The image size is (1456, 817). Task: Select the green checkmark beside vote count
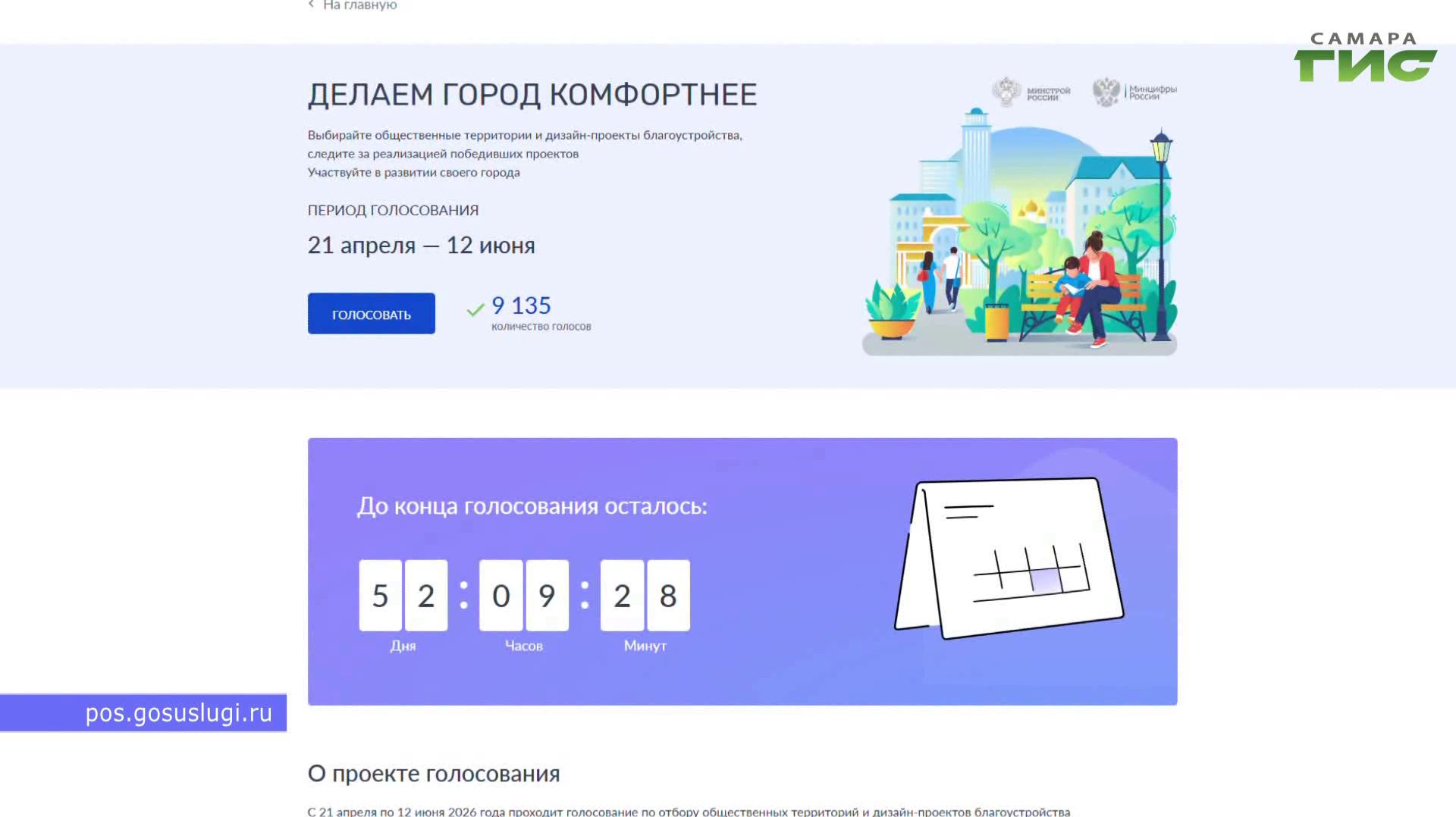[476, 308]
